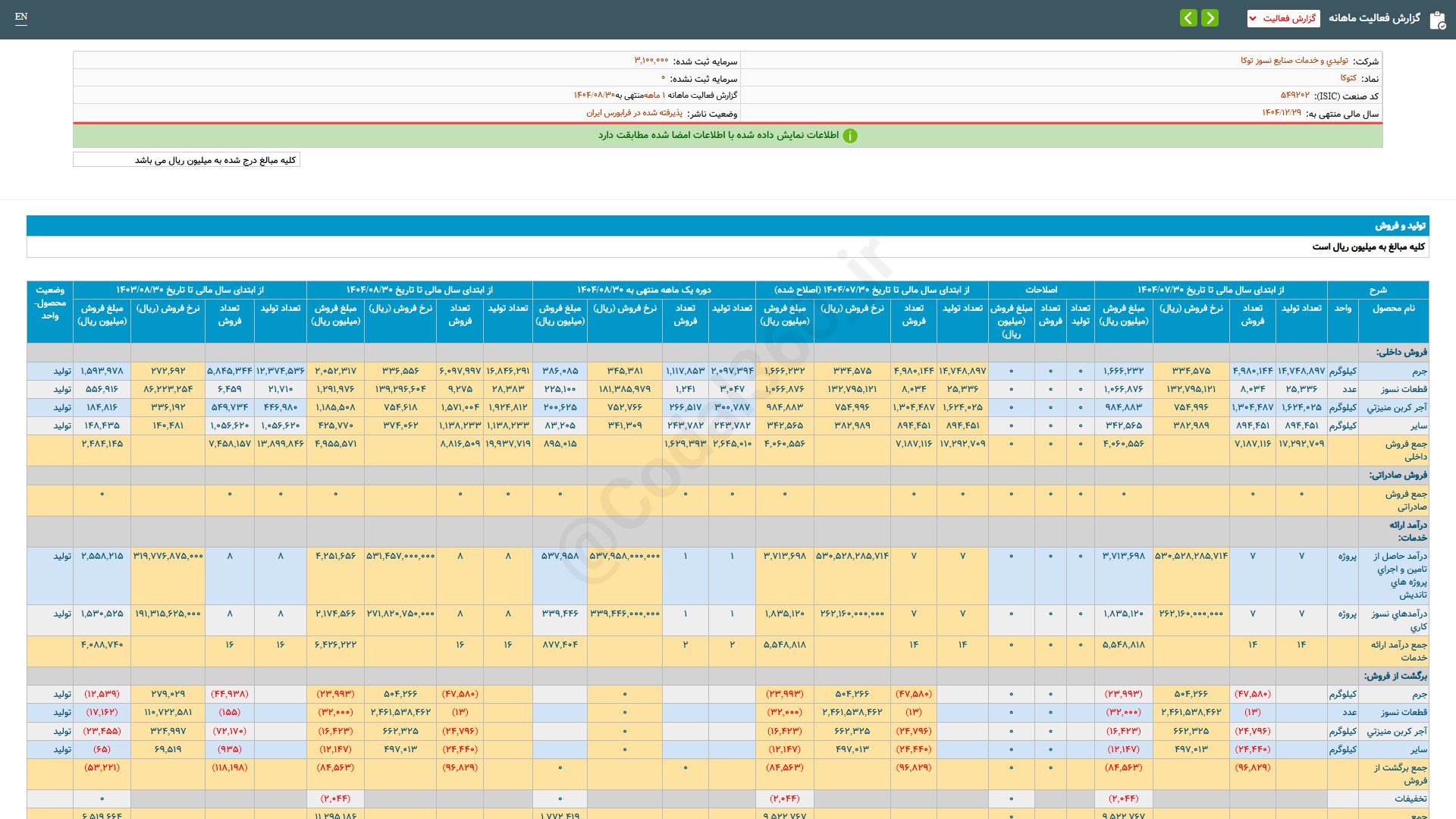Click the green info circle icon

click(x=850, y=136)
